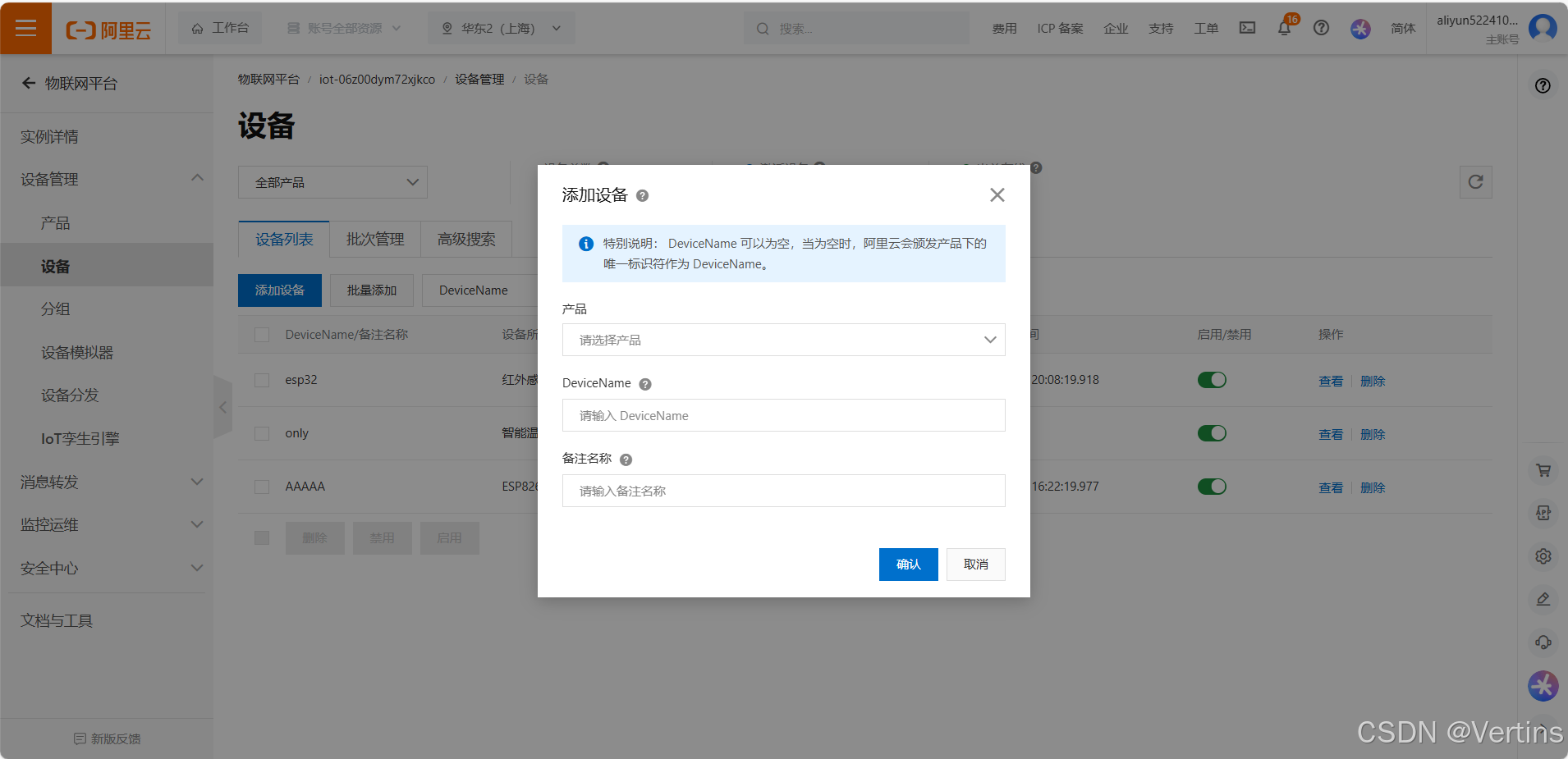Toggle the only device enable switch
The image size is (1568, 759).
(x=1212, y=433)
